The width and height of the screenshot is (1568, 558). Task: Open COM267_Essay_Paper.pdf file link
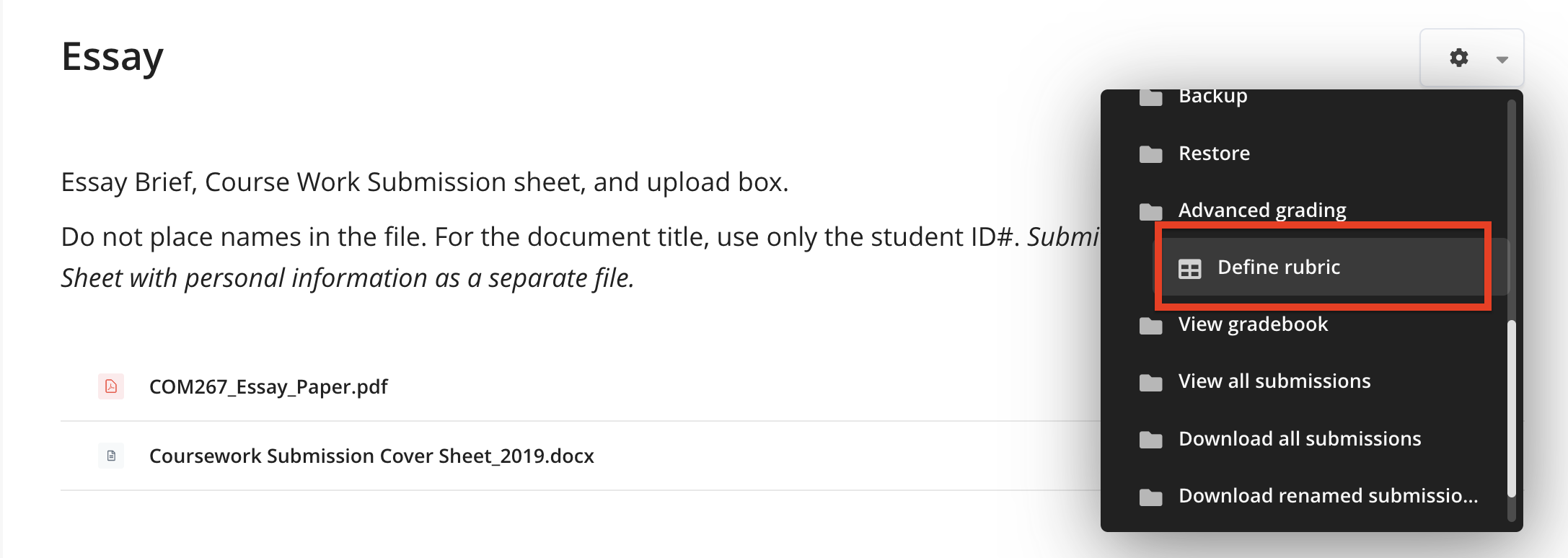tap(268, 387)
